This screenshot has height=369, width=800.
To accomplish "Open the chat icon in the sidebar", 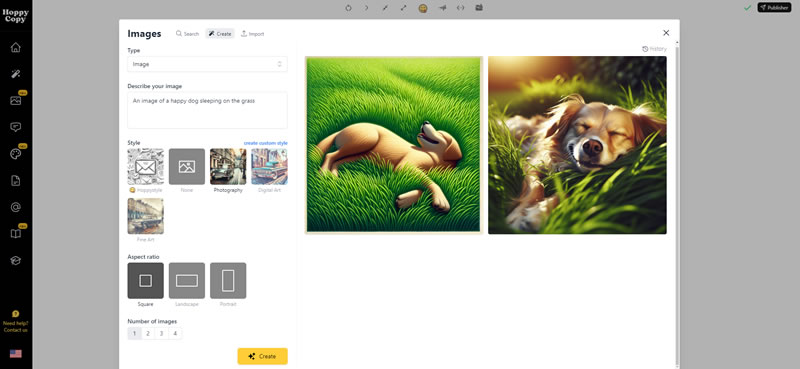I will point(16,127).
